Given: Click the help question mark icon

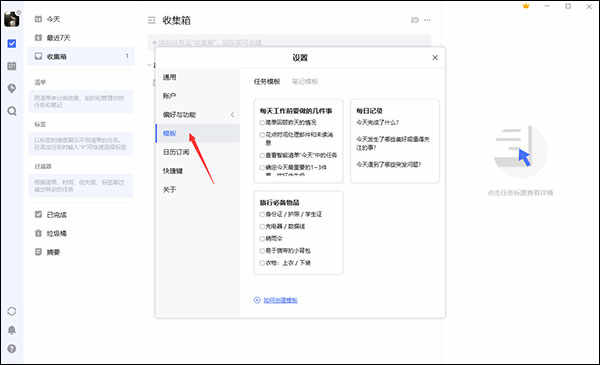Looking at the screenshot, I should click(x=12, y=349).
